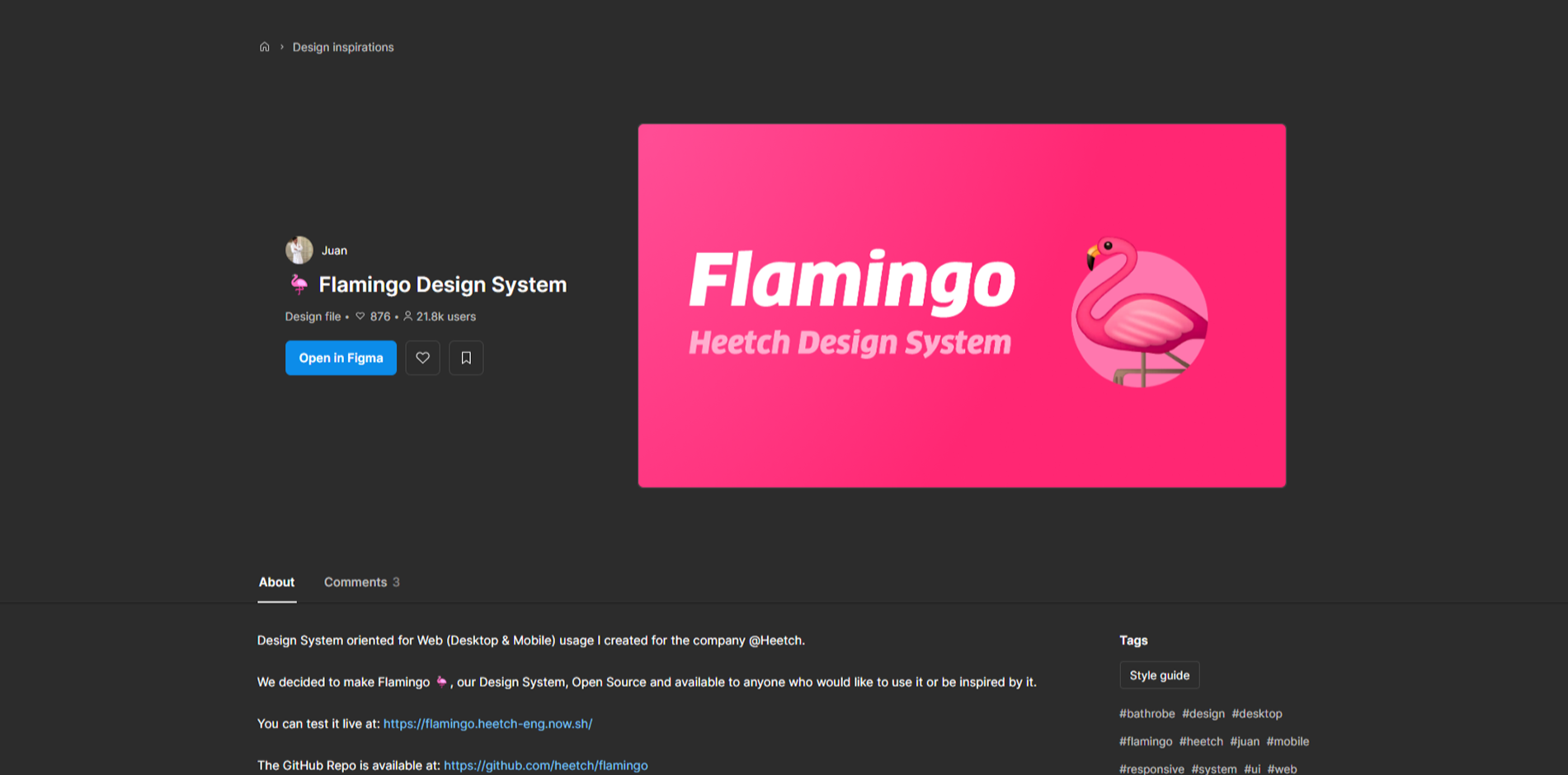Click the breadcrumb chevron separator

(282, 47)
